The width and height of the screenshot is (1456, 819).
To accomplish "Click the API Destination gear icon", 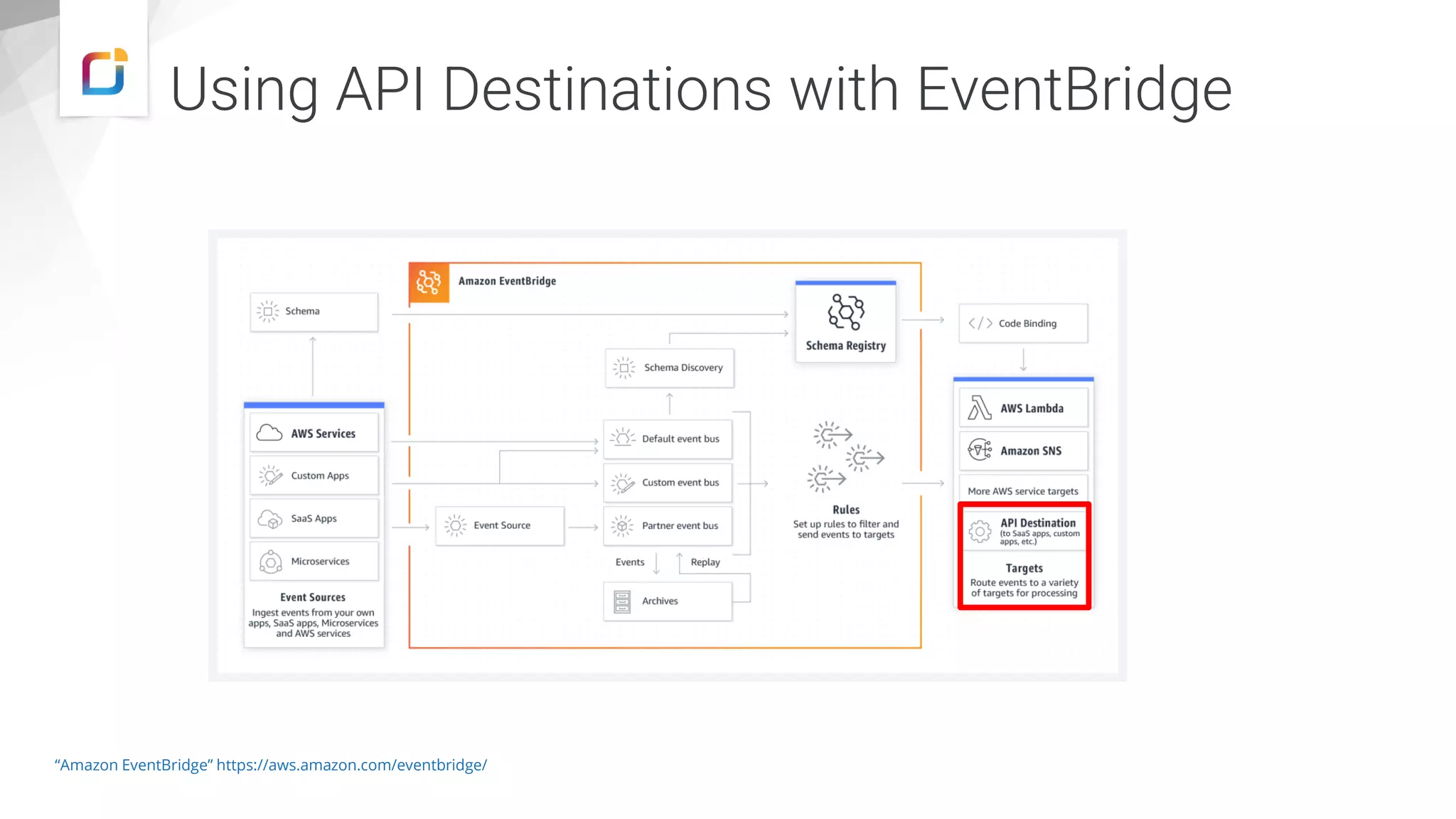I will pyautogui.click(x=980, y=531).
